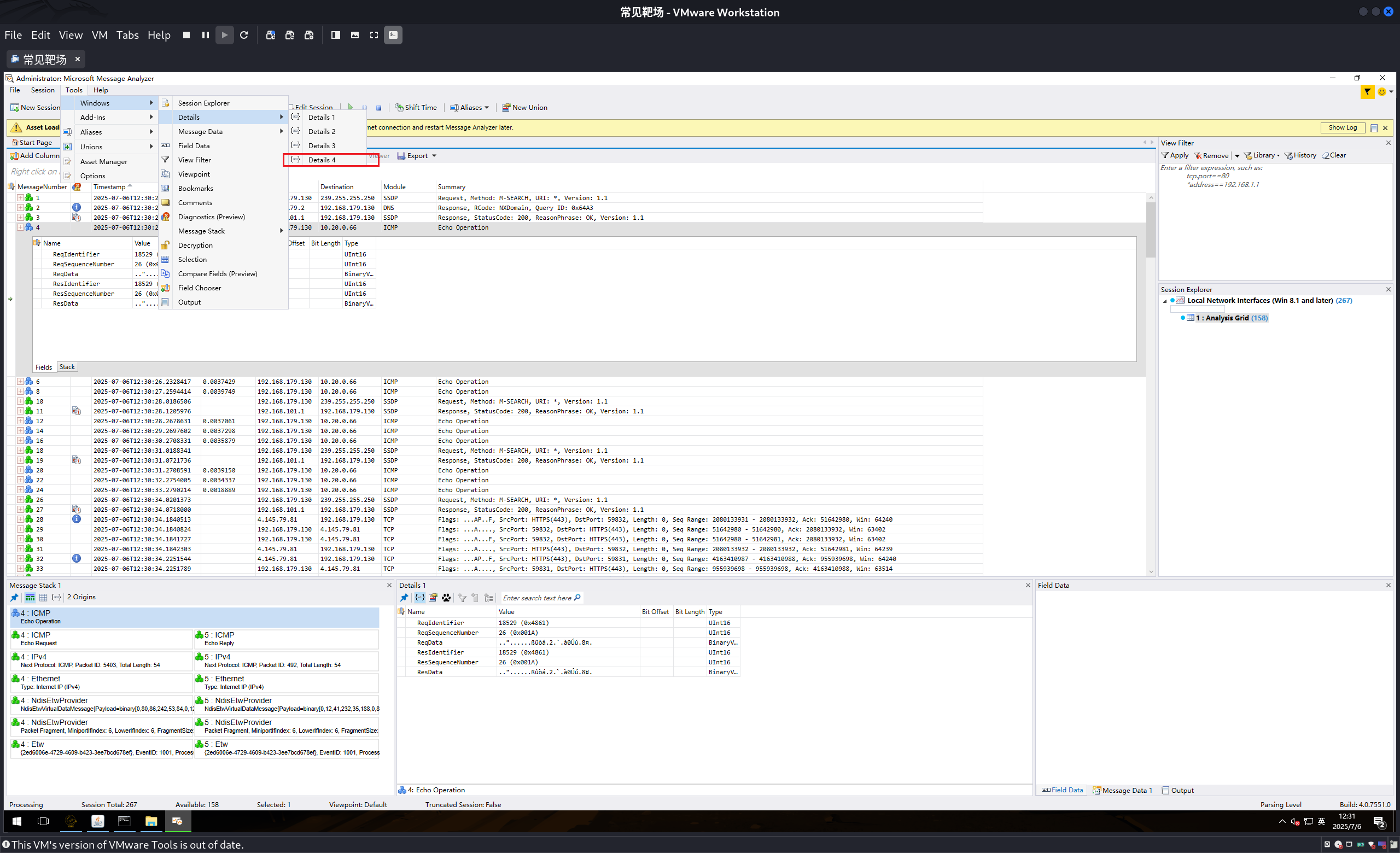The width and height of the screenshot is (1400, 853).
Task: Click the Details 1 search text field
Action: pyautogui.click(x=537, y=598)
